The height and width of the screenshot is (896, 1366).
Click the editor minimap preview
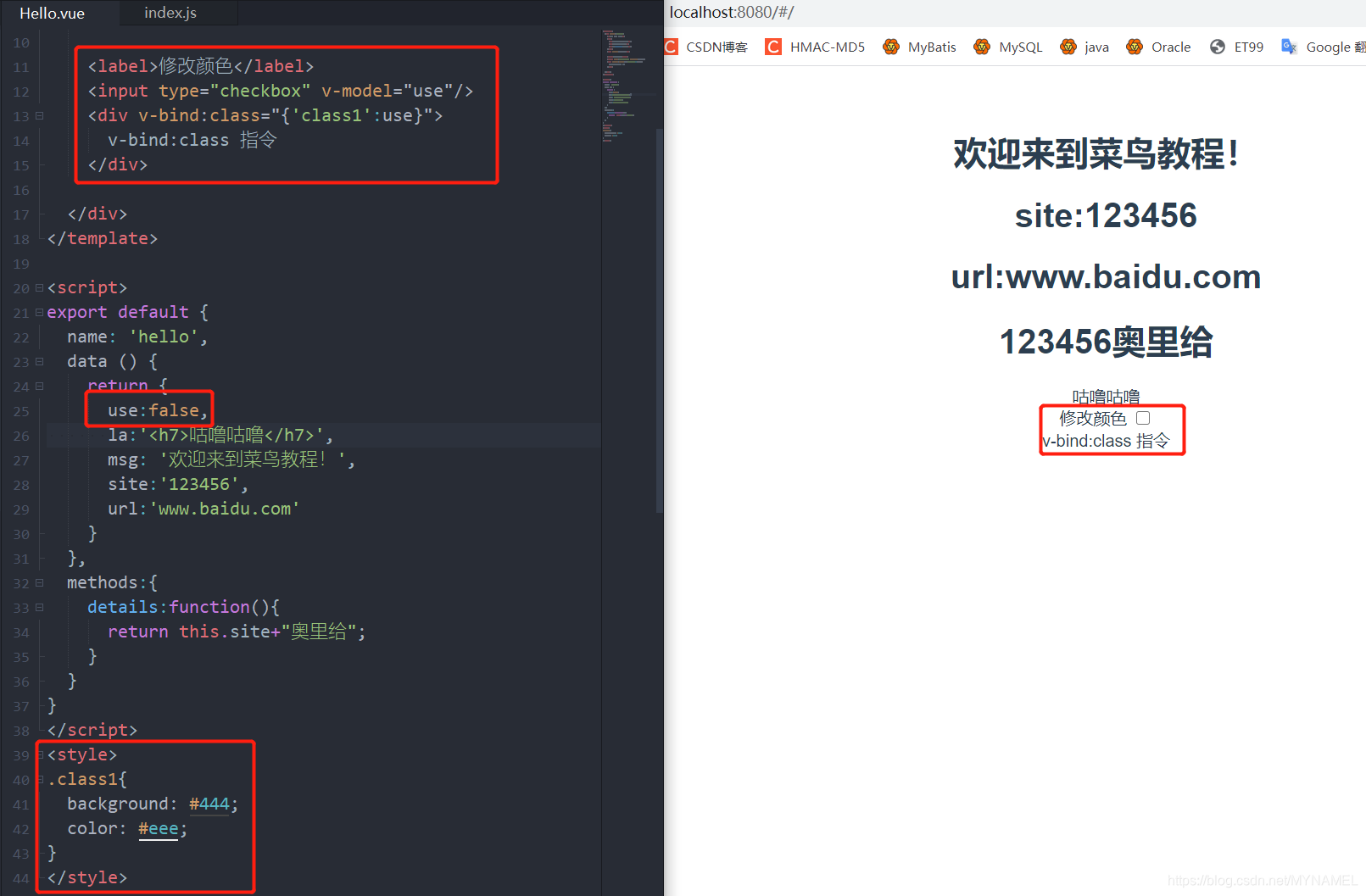coord(627,85)
